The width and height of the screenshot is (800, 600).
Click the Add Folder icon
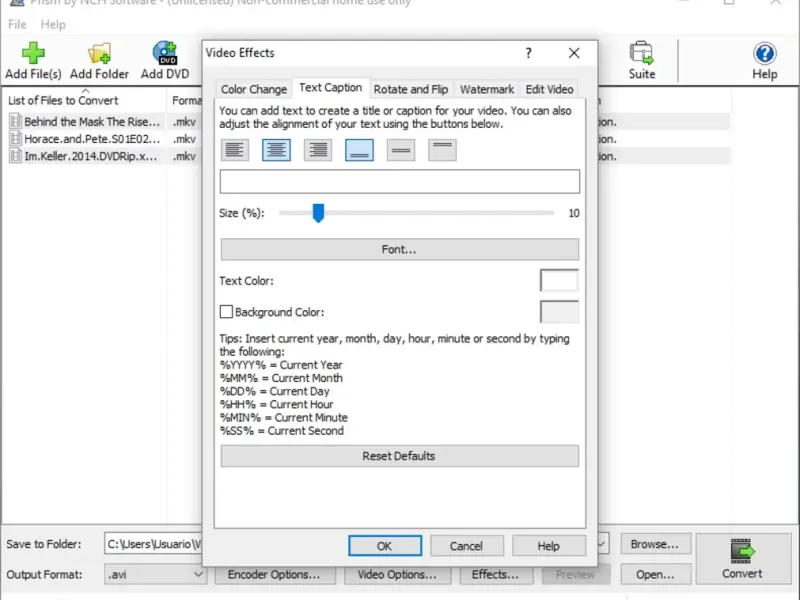click(x=99, y=53)
